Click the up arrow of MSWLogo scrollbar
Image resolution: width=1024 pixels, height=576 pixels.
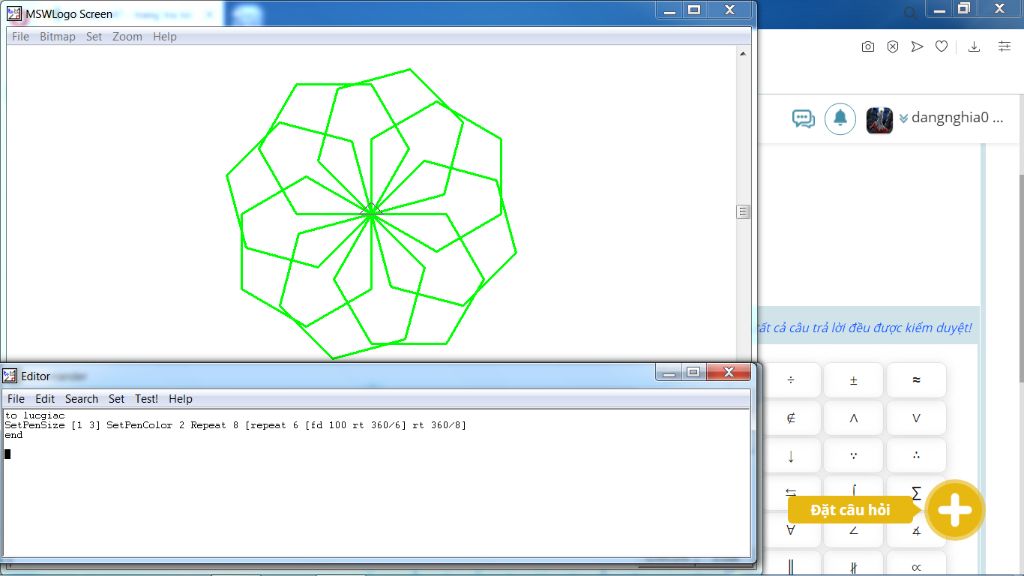743,54
